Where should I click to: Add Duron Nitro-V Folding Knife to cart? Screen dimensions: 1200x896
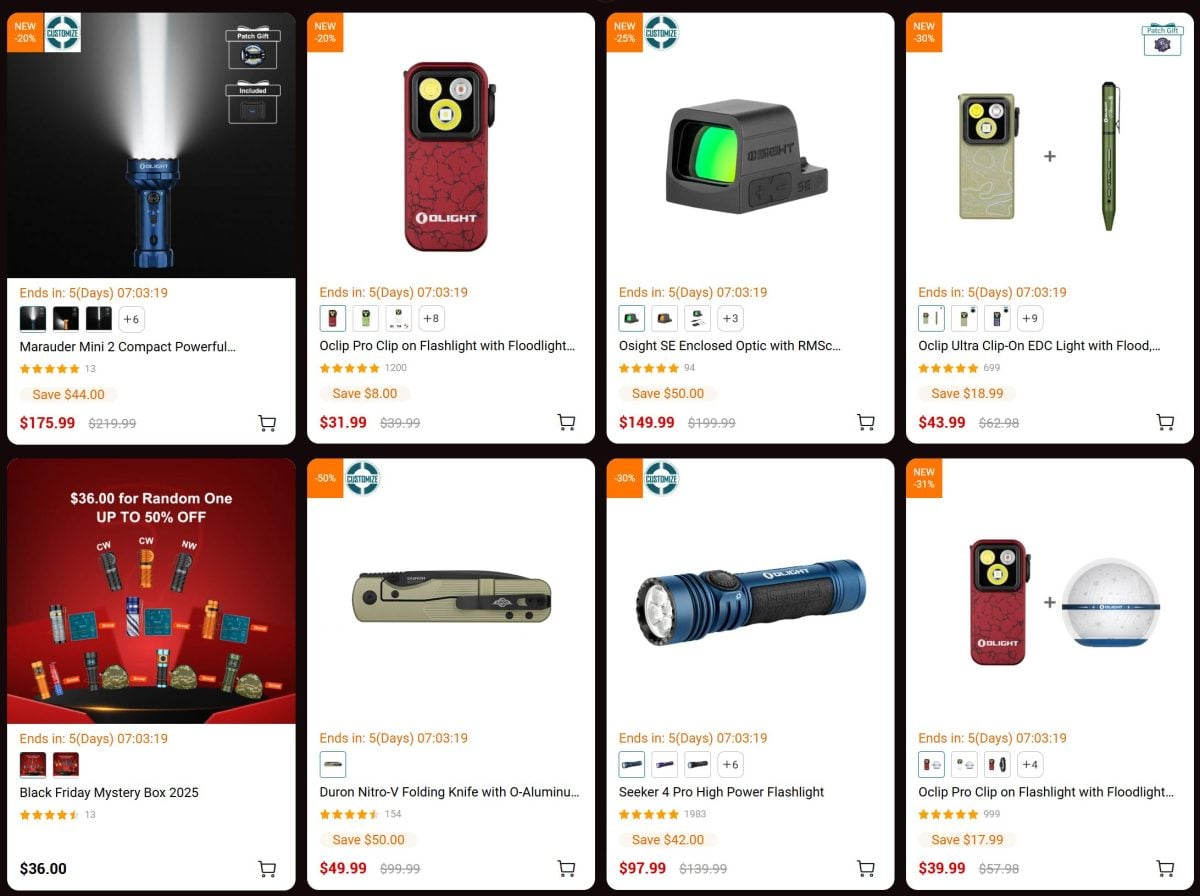pos(566,869)
